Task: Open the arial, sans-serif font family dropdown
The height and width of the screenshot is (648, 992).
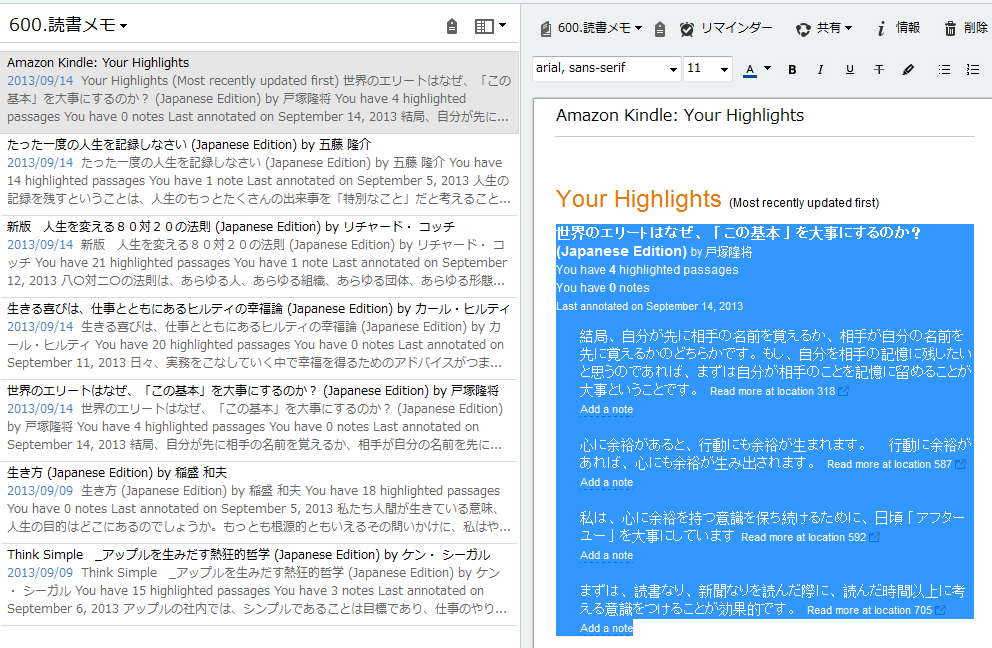Action: point(606,68)
